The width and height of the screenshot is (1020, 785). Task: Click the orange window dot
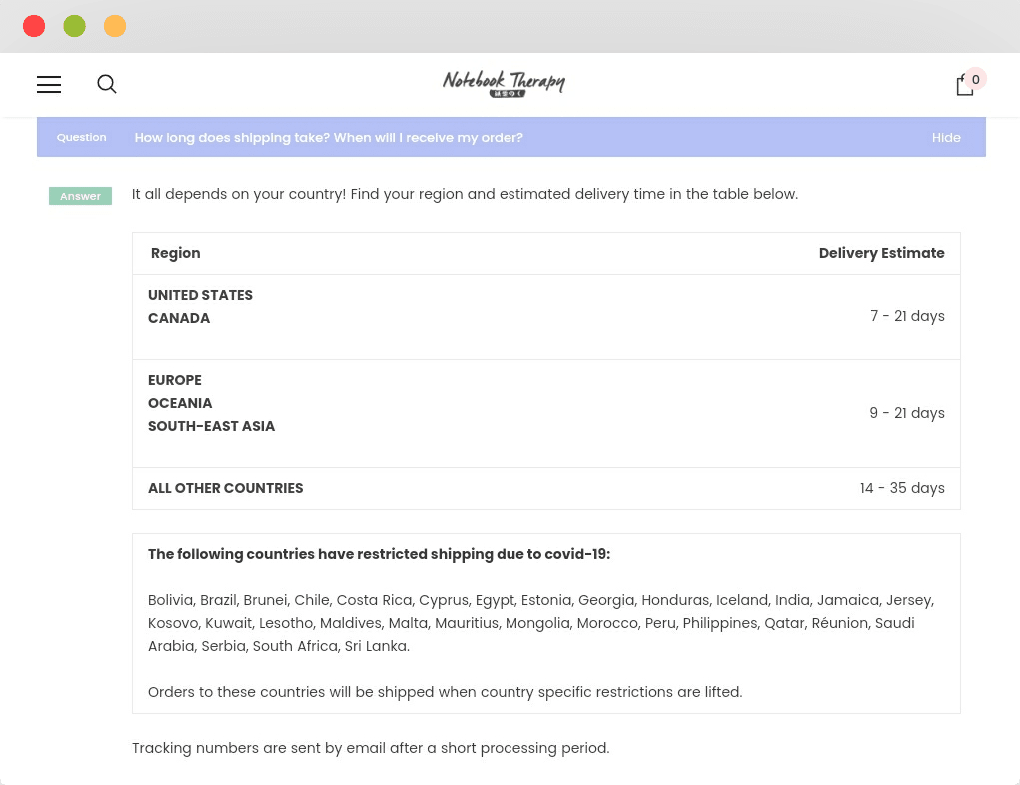[x=115, y=26]
